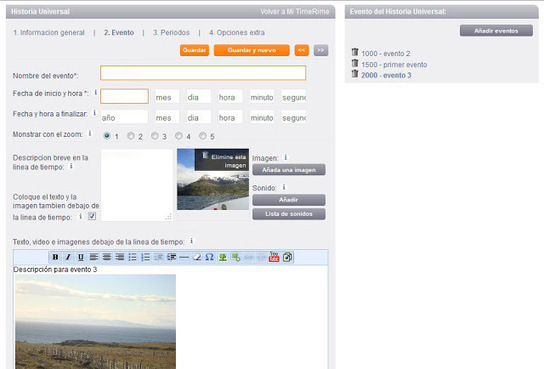The image size is (544, 369).
Task: Delete the '1500 - primer evento' with trash icon
Action: point(355,63)
